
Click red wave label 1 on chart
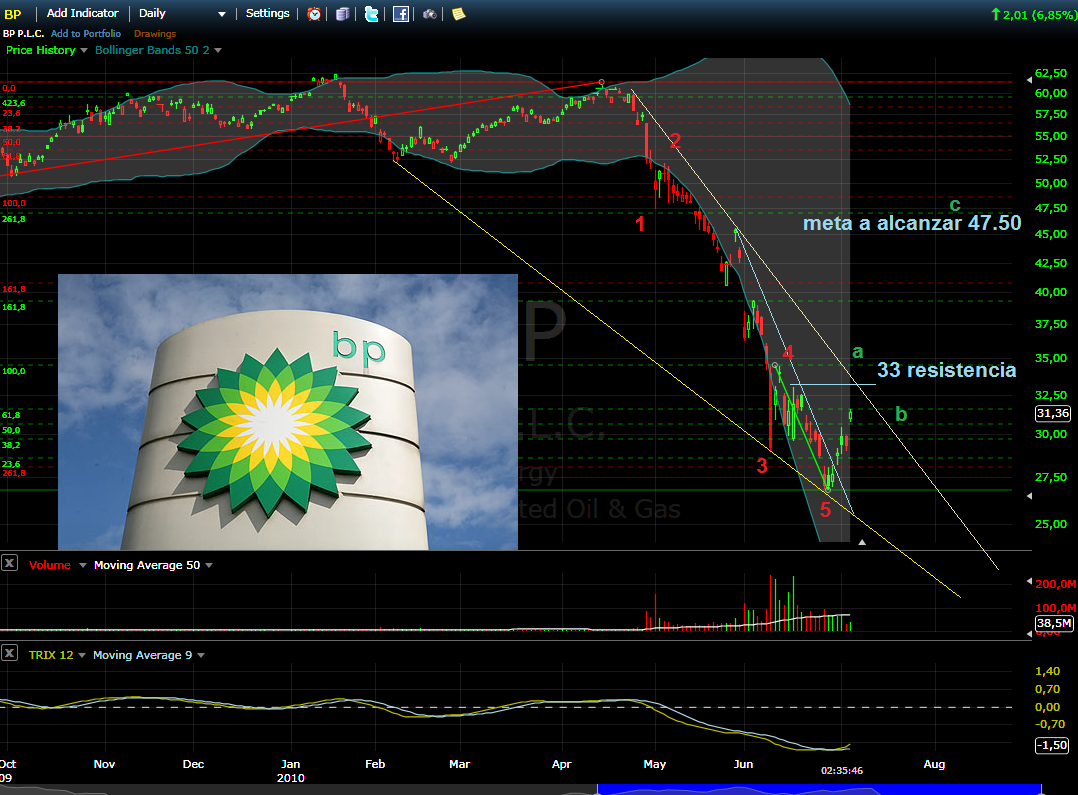click(x=640, y=224)
